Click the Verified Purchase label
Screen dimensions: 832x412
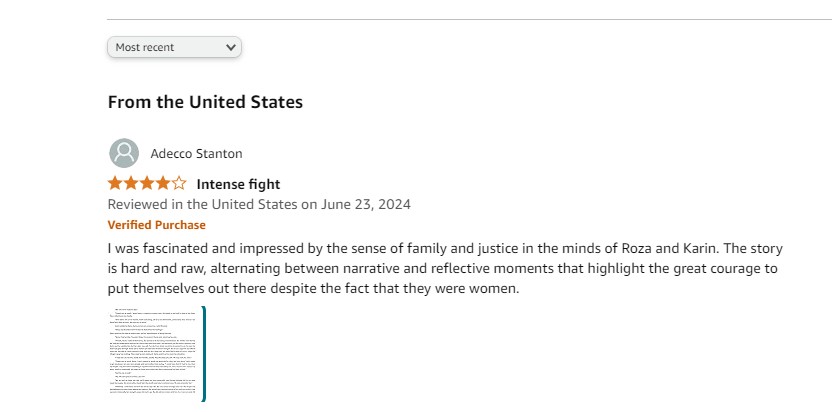point(156,225)
